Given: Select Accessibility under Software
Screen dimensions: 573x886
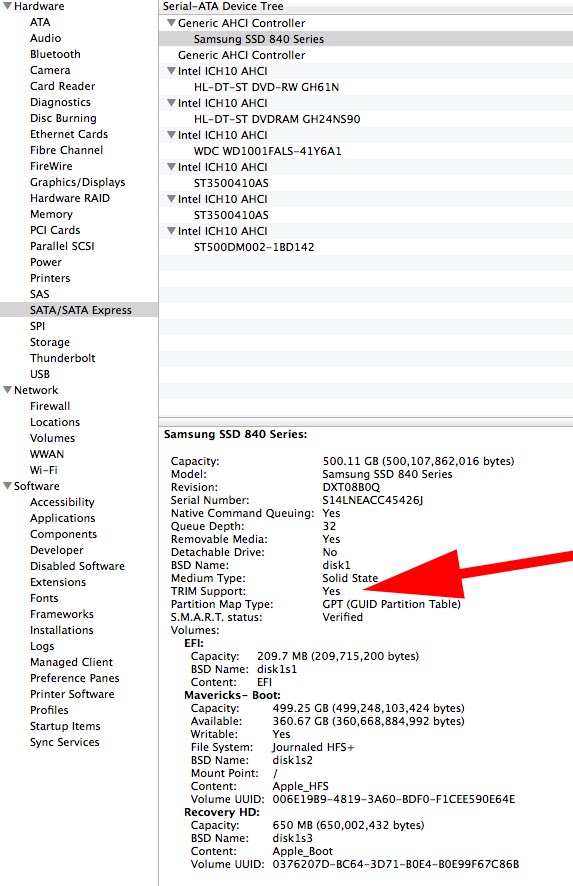Looking at the screenshot, I should point(62,502).
